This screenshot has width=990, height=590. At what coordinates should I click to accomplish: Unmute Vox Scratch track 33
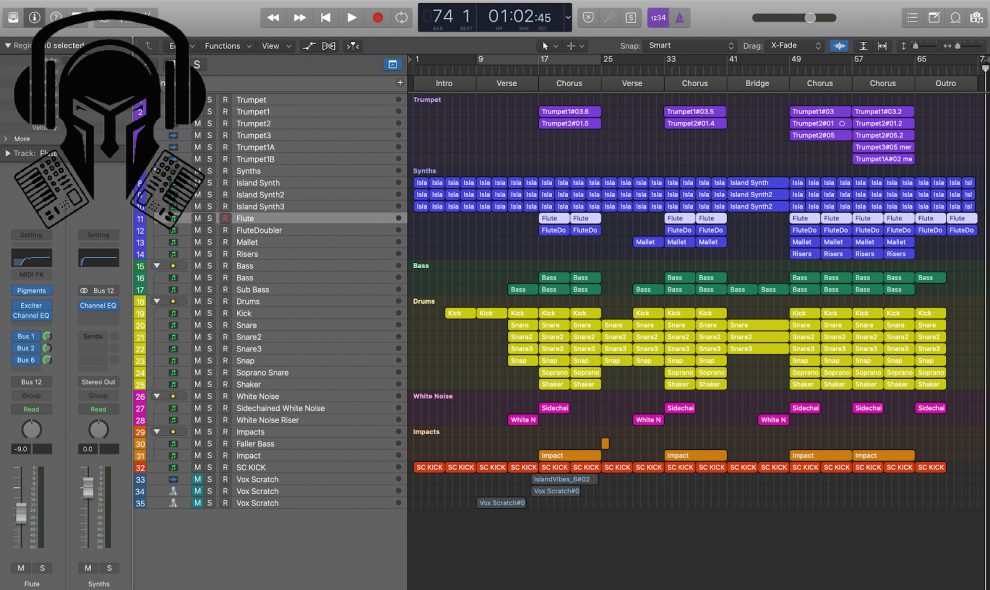click(x=198, y=479)
